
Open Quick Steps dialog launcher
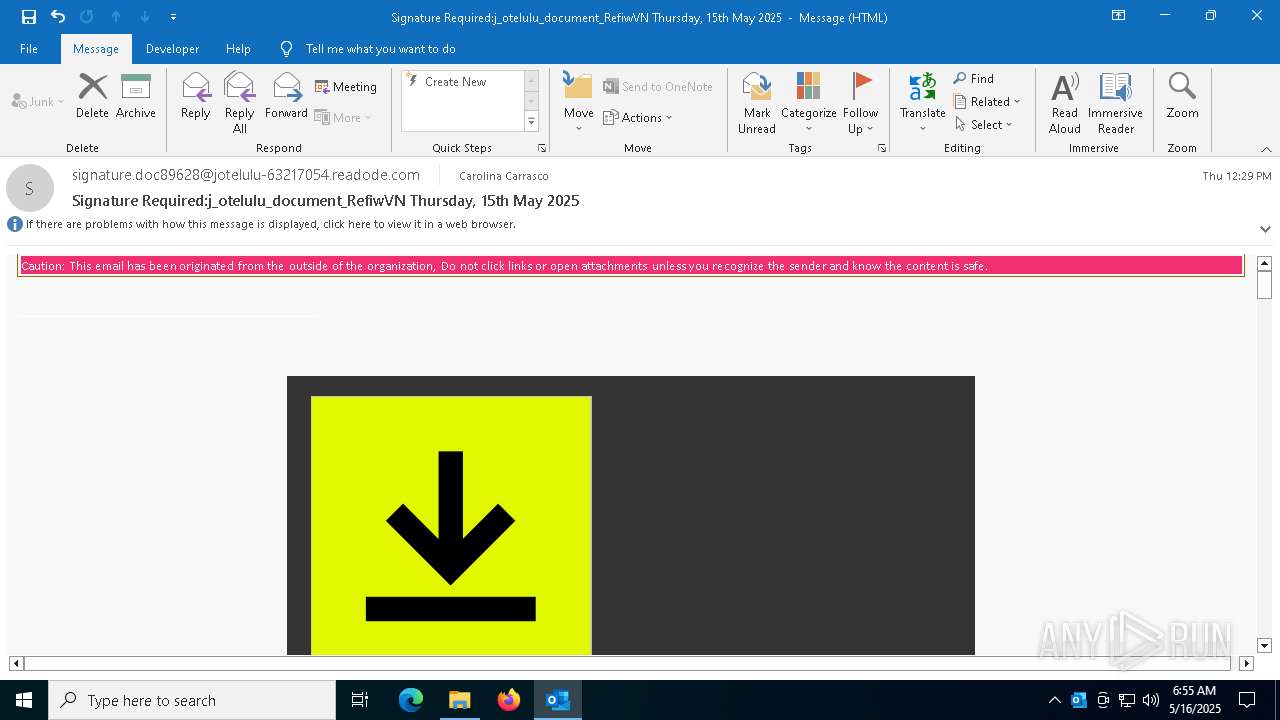[542, 148]
